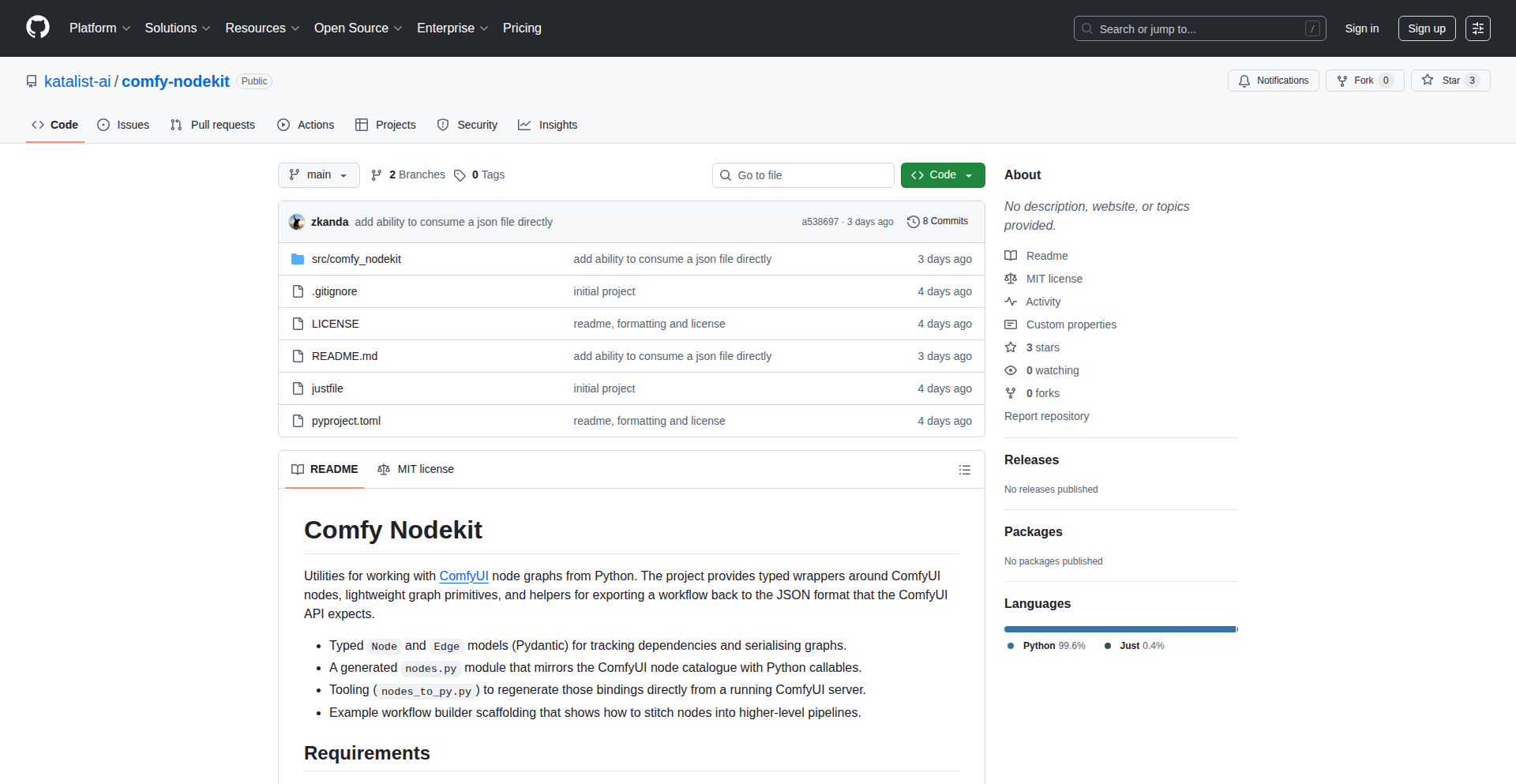Expand the Open Source menu
Viewport: 1516px width, 784px height.
tap(357, 28)
